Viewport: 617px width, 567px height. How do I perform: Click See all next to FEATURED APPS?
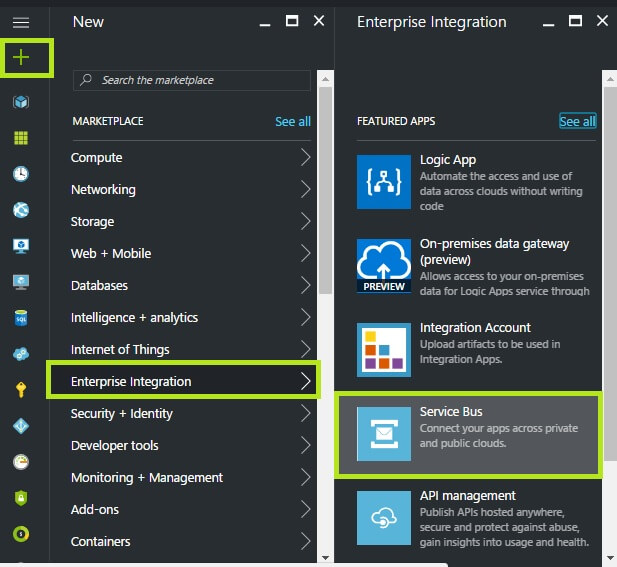click(577, 122)
